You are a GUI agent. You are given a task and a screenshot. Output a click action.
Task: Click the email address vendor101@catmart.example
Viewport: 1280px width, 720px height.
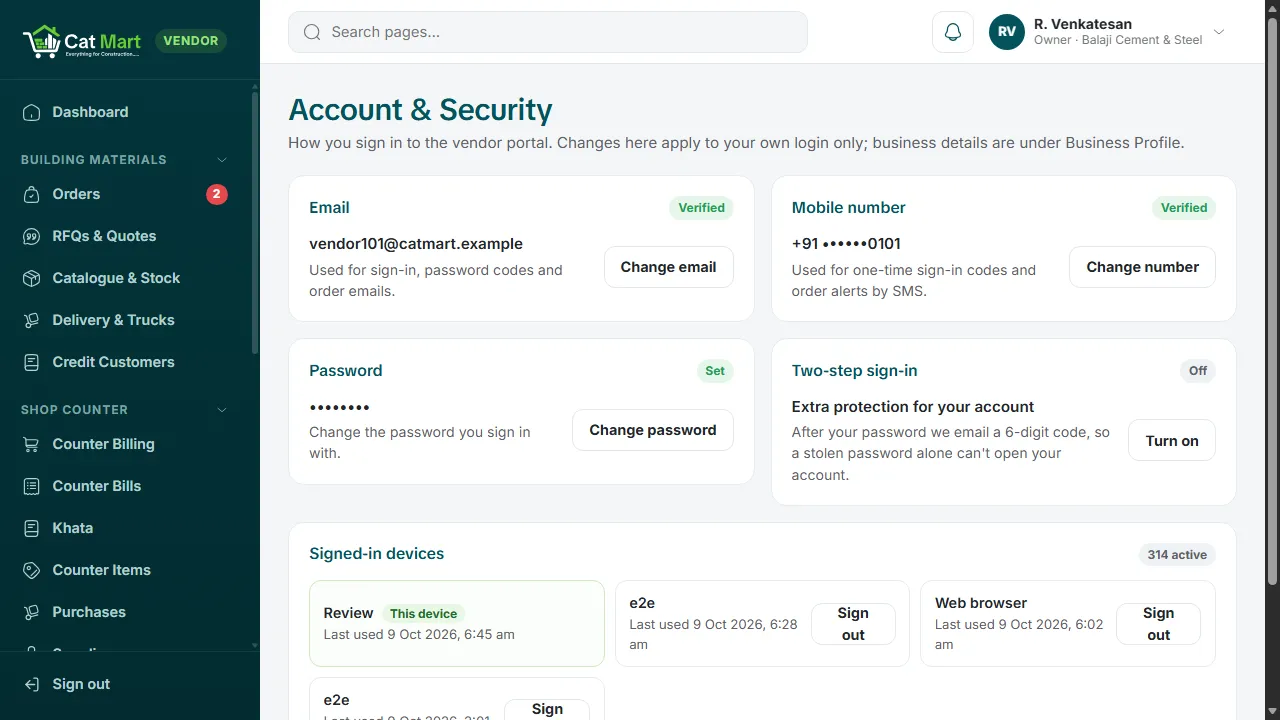416,244
